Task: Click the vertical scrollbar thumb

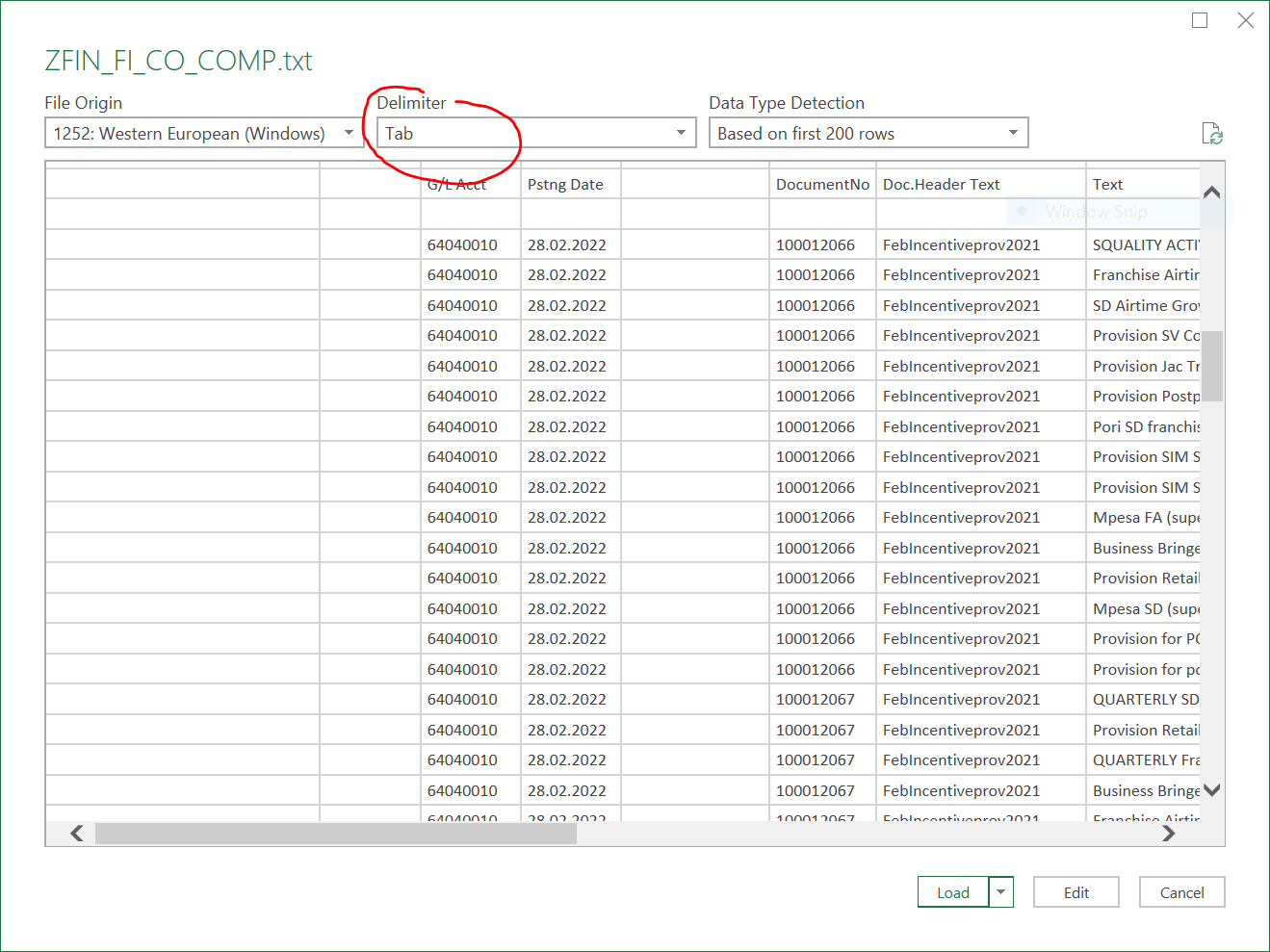Action: coord(1212,366)
